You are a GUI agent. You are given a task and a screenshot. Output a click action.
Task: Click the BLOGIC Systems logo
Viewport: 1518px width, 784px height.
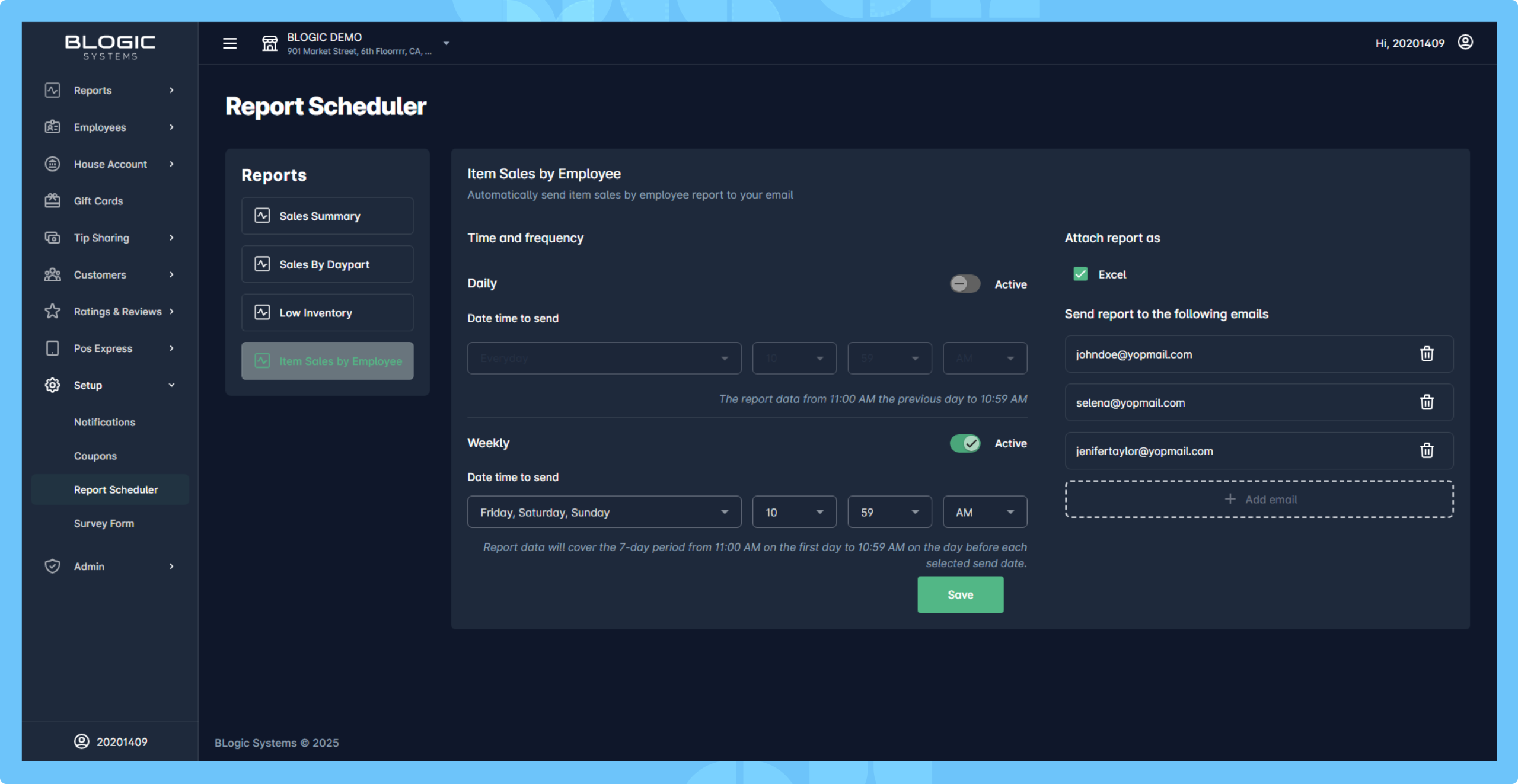(110, 47)
